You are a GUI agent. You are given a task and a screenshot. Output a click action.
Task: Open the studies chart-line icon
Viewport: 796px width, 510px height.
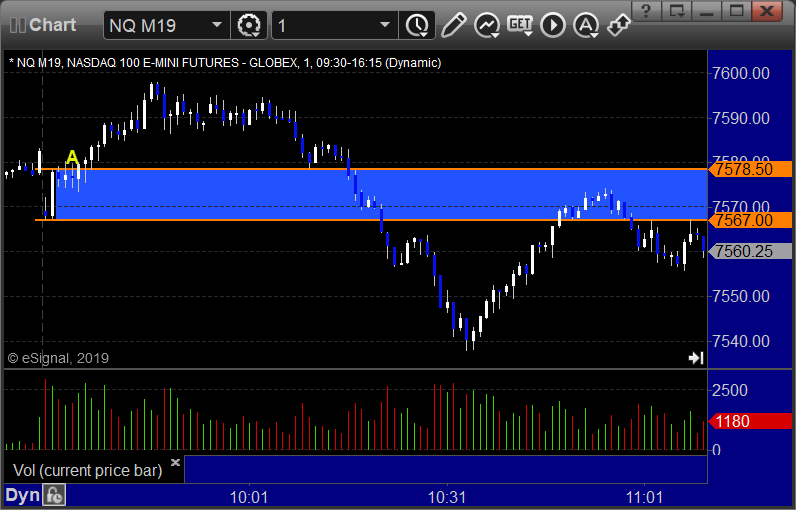[486, 25]
